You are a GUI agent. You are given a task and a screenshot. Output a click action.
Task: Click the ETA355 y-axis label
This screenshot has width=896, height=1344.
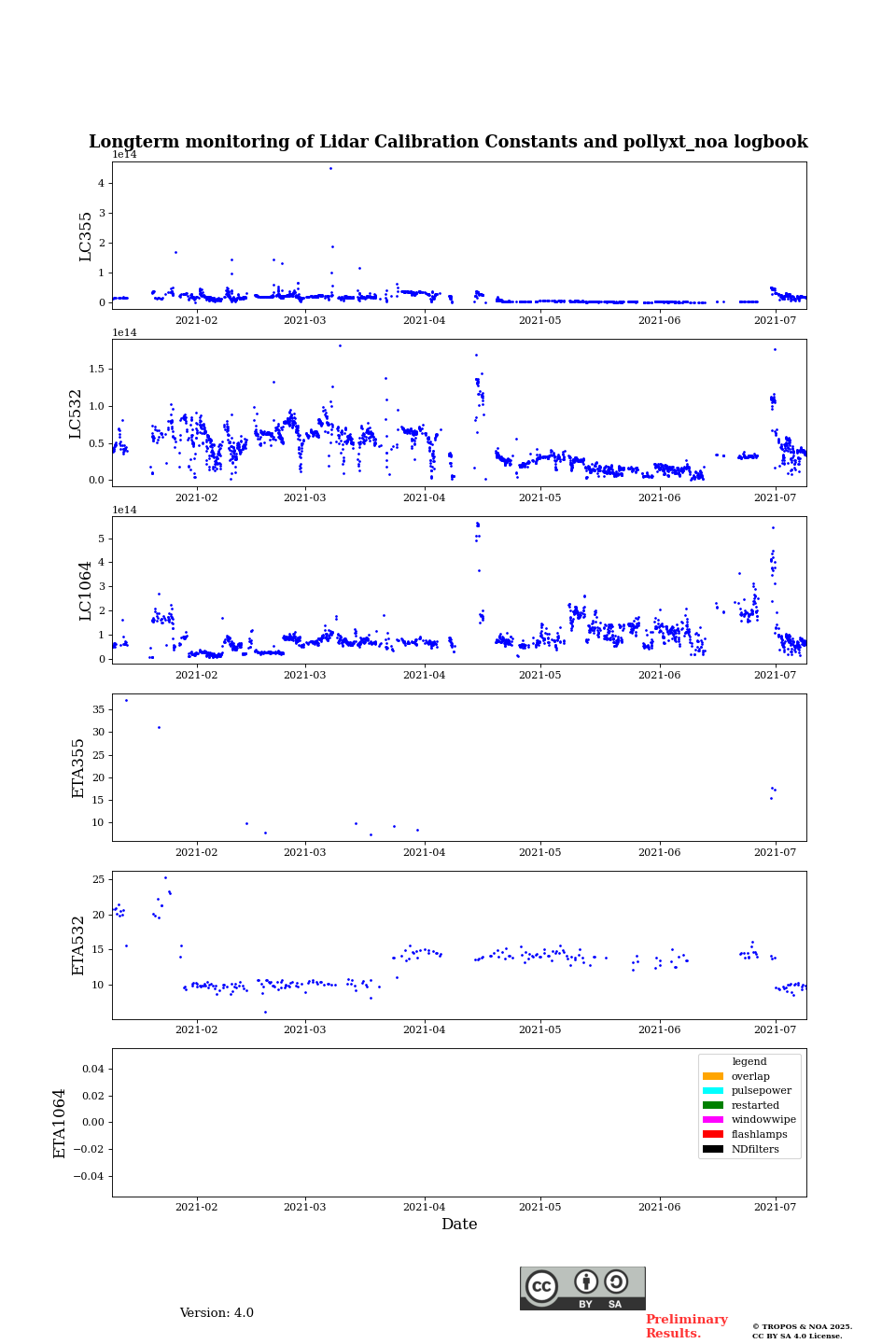pos(78,768)
